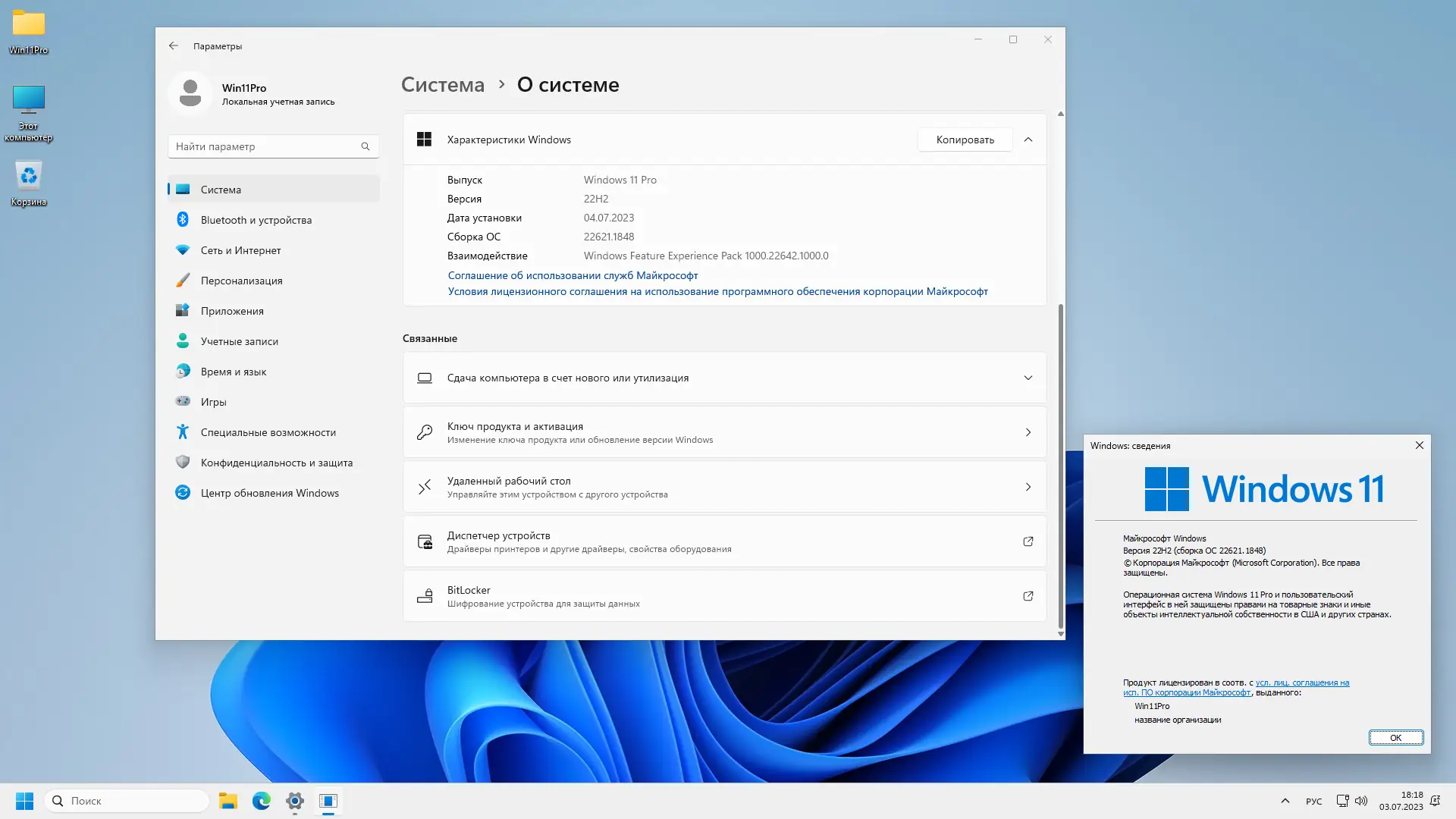Open Сеть и Интернет section

coord(240,250)
